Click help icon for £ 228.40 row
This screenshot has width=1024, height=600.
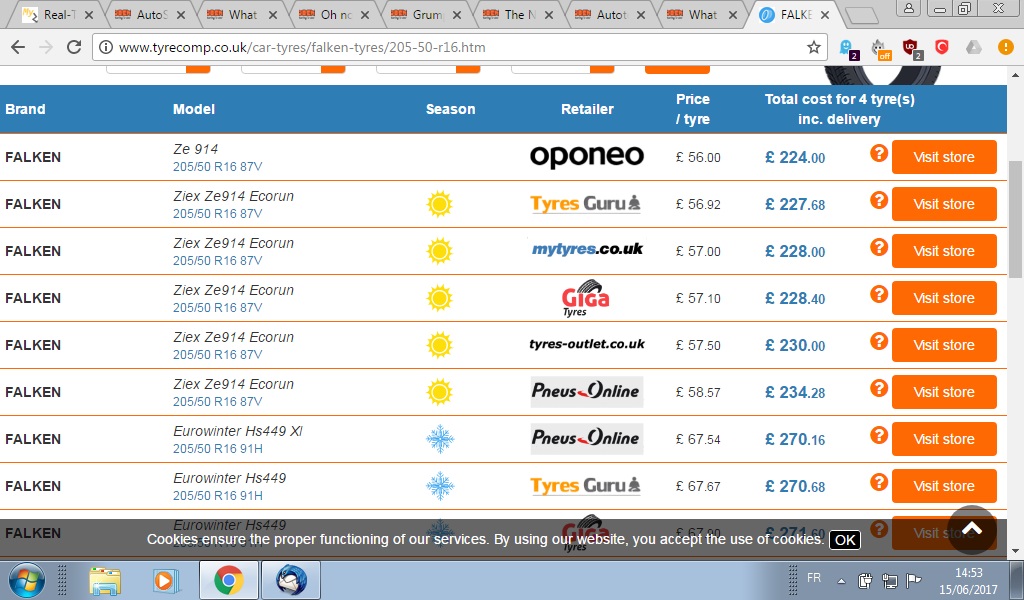pyautogui.click(x=879, y=294)
